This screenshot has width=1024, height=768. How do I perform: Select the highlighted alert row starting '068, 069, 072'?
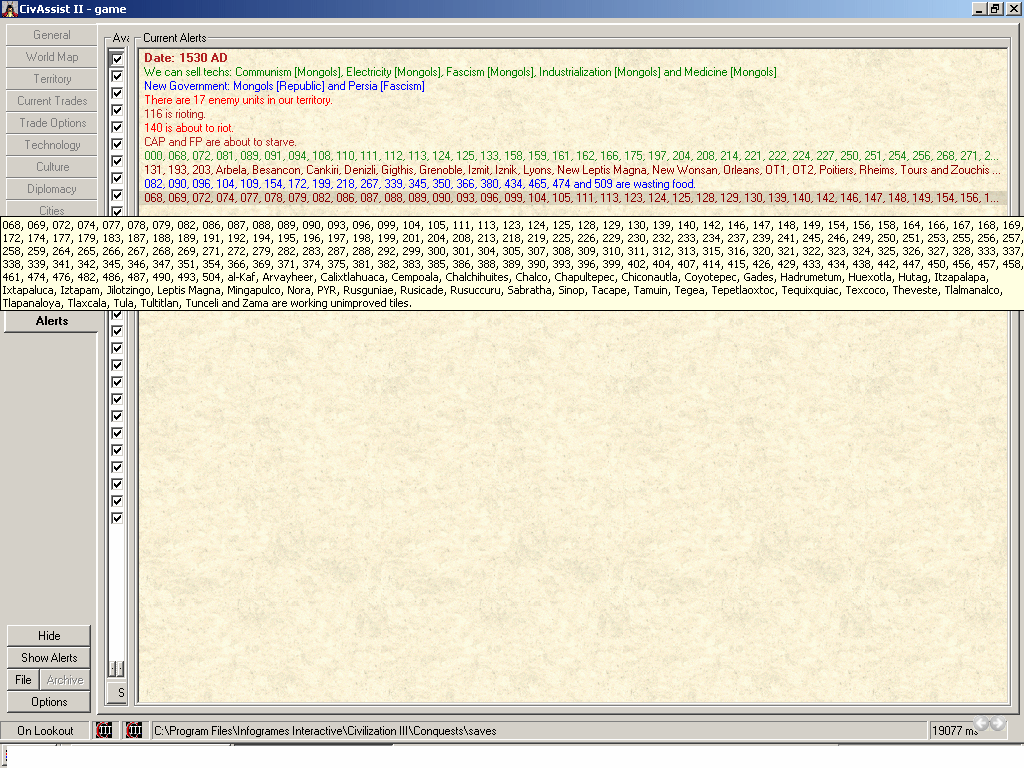(x=571, y=198)
